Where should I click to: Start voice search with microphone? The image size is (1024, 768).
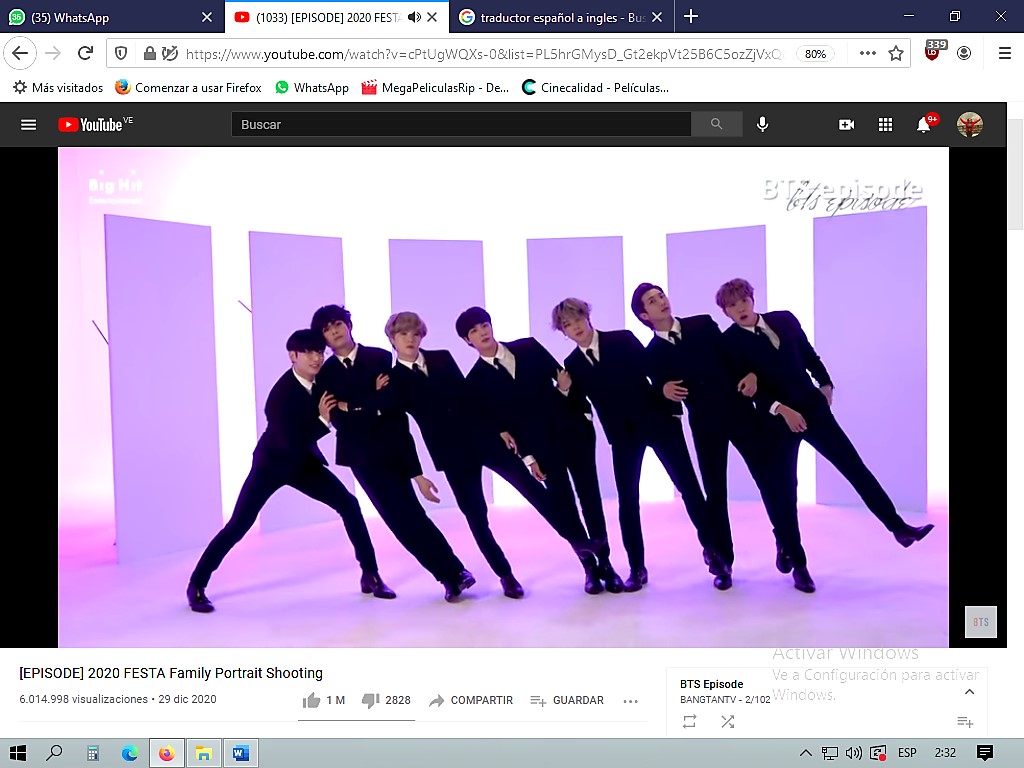762,124
